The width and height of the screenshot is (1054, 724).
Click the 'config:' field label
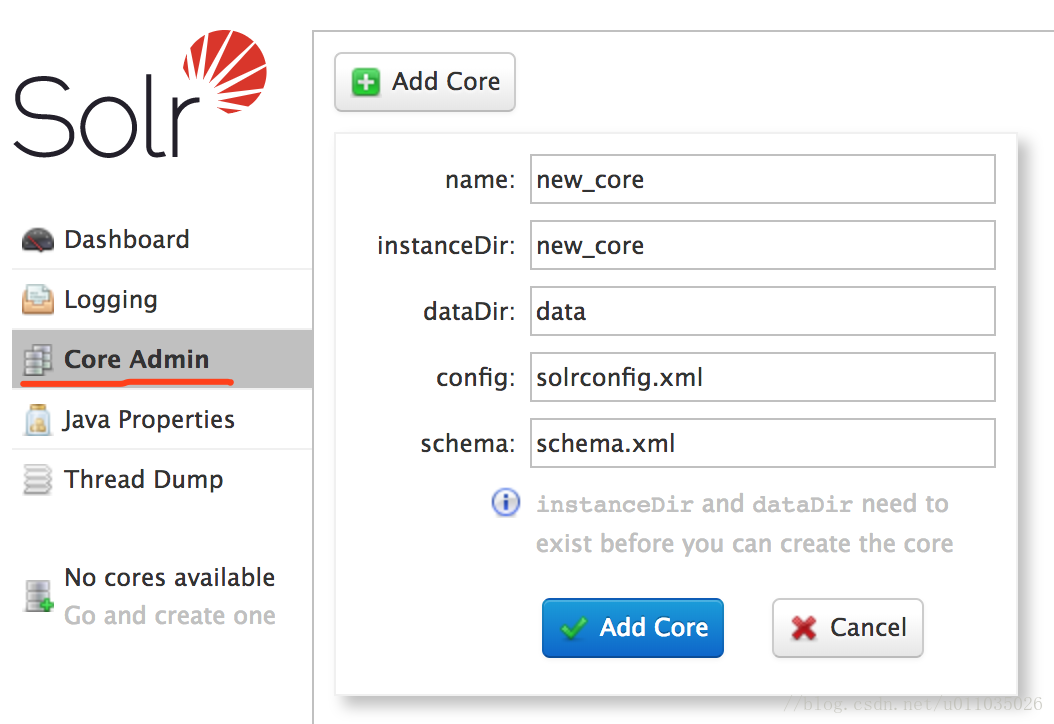pyautogui.click(x=475, y=378)
